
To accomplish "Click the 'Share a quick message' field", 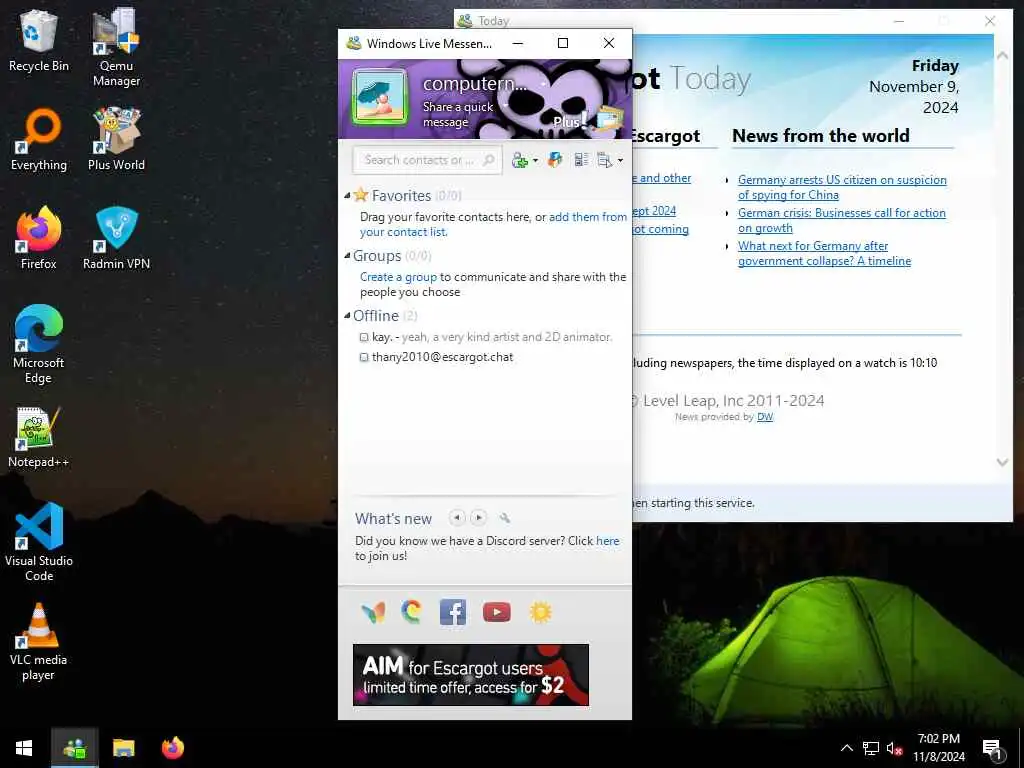I will tap(457, 114).
